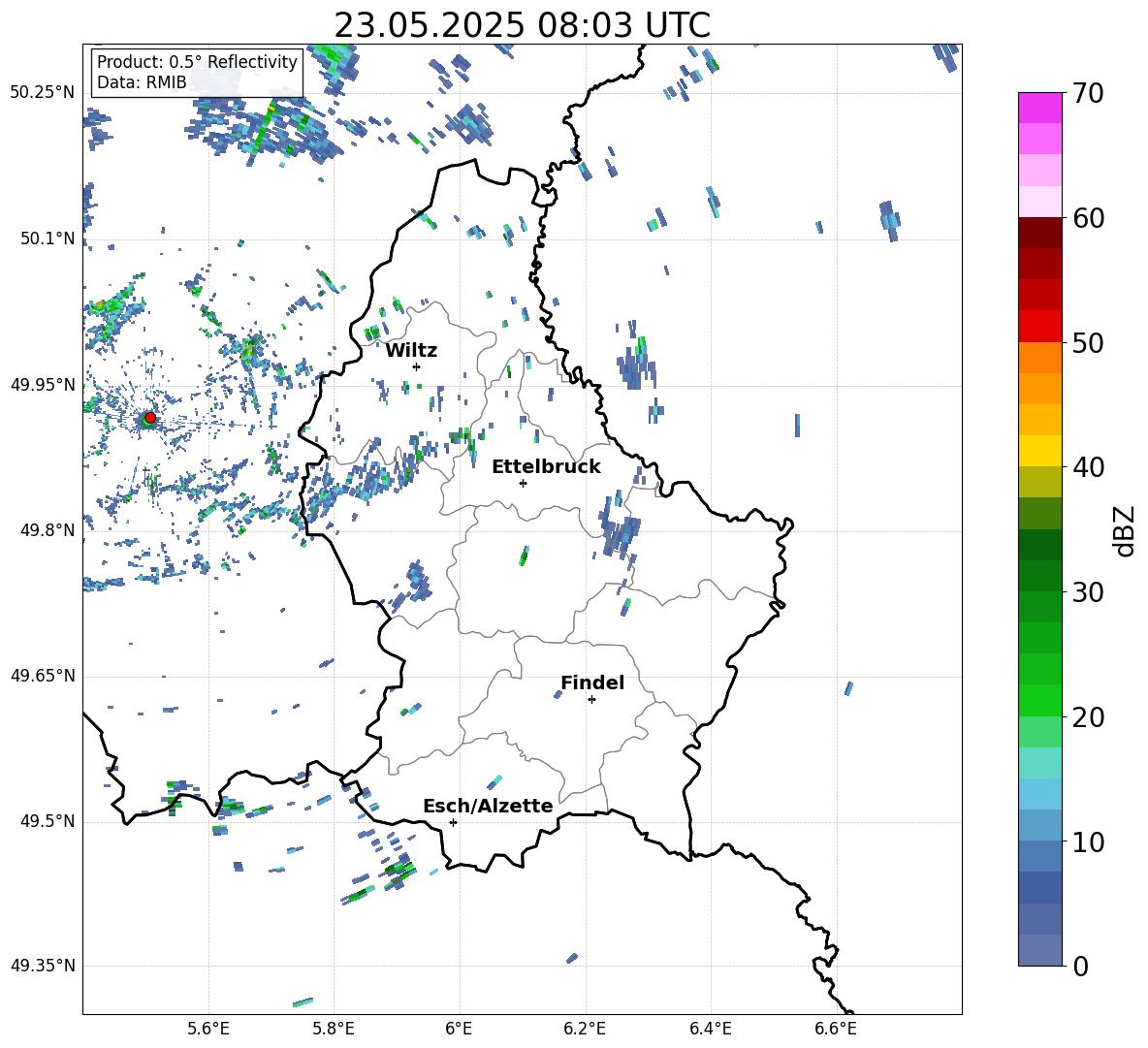The width and height of the screenshot is (1148, 1048).
Task: Click the plot title 23.05.2025 08:03 UTC
Action: [522, 25]
